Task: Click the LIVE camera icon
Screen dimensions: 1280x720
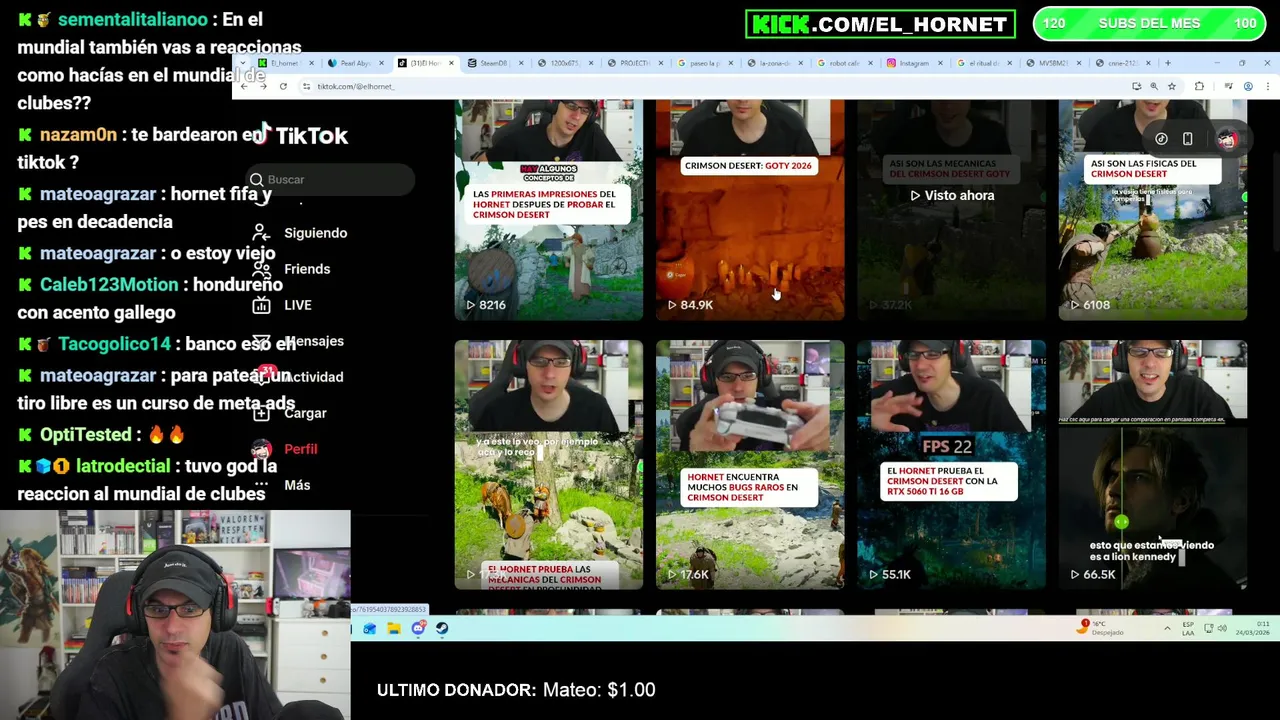Action: point(261,305)
